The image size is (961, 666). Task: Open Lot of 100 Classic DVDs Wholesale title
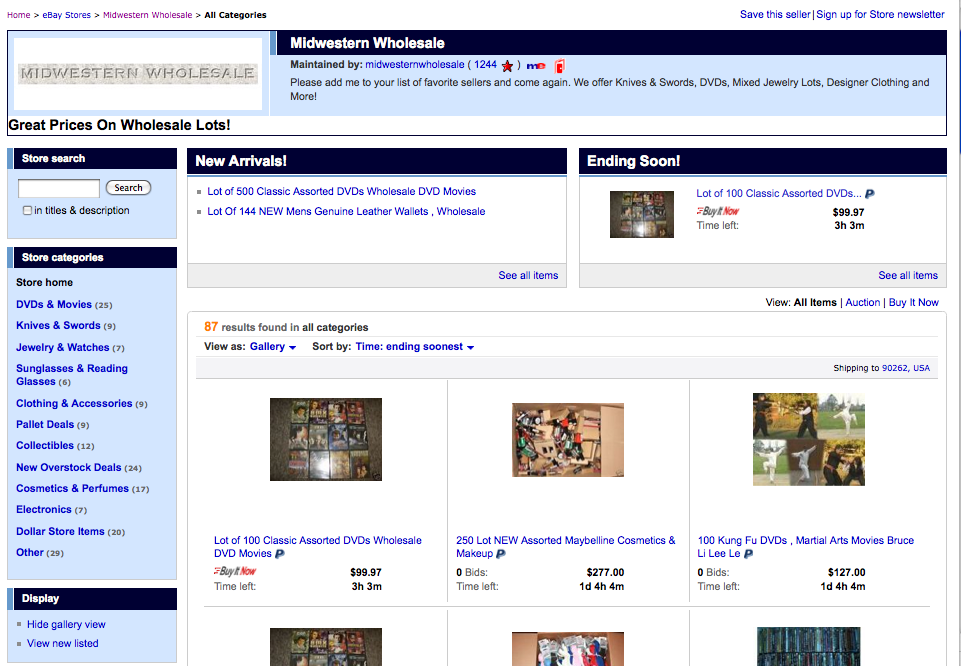317,547
